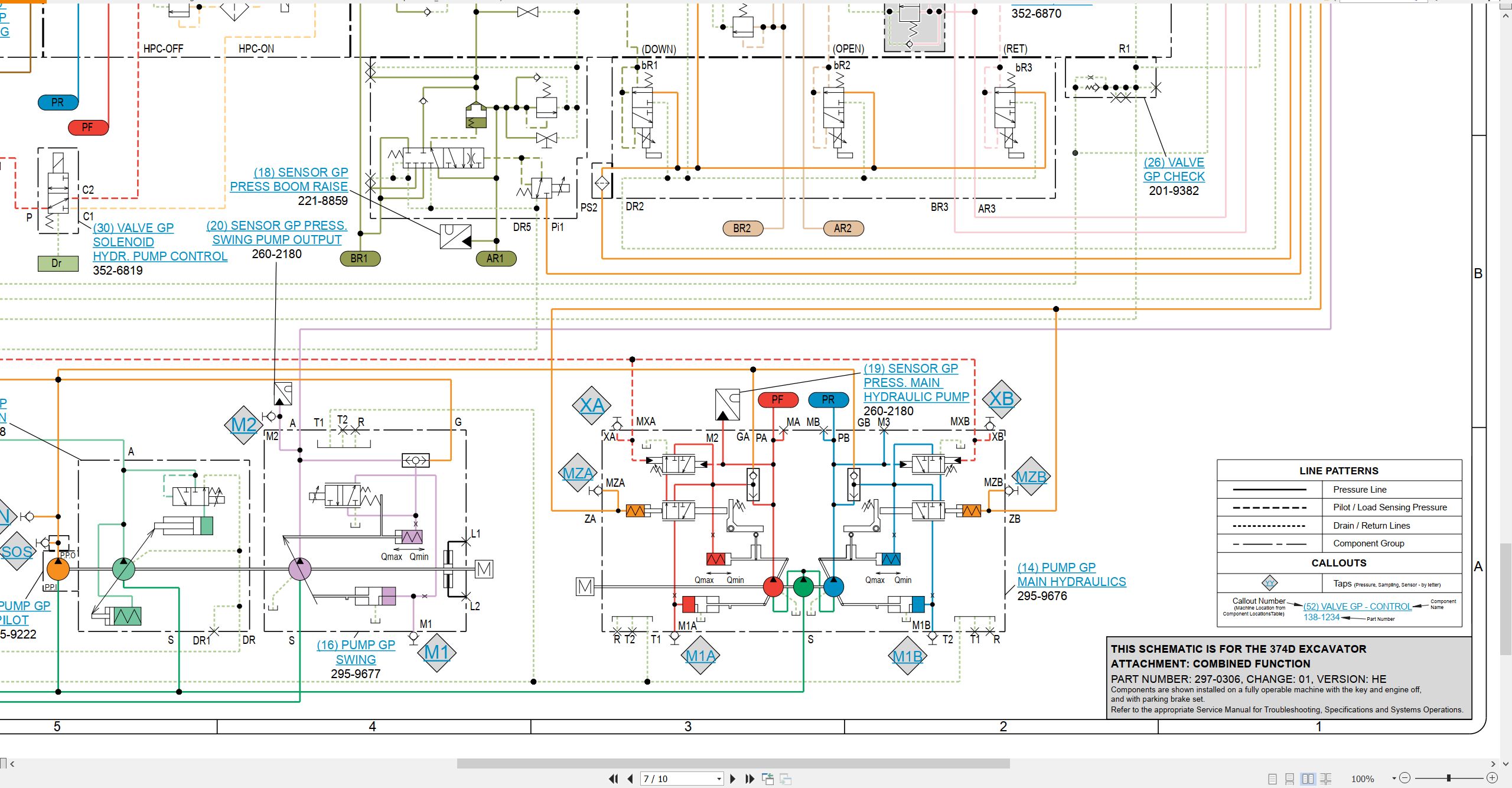Go to the next page

coord(733,779)
